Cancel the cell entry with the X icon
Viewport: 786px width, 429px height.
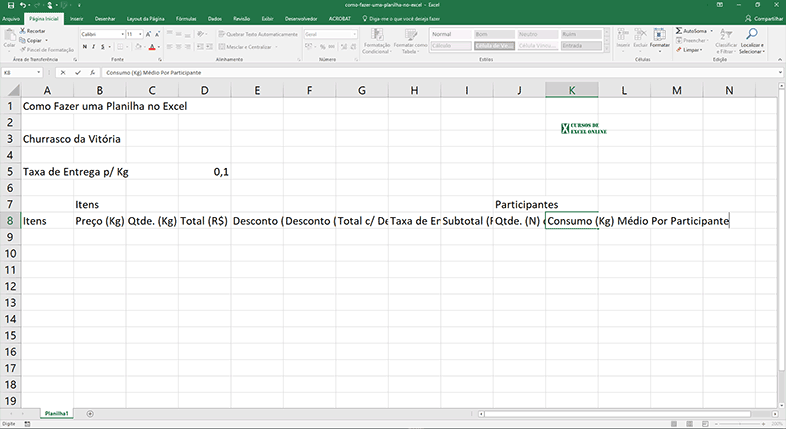pos(63,73)
